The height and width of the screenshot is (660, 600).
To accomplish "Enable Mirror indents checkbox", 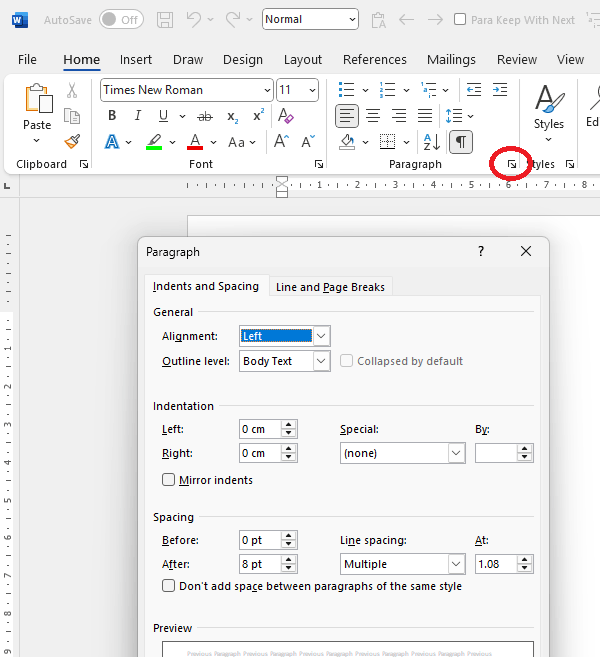I will pos(168,480).
